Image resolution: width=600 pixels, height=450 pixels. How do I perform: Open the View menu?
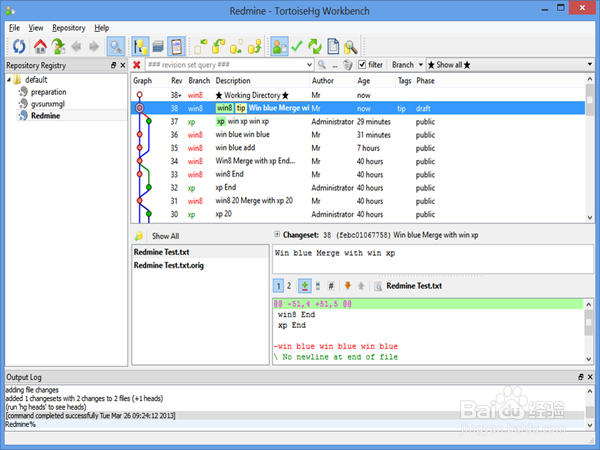click(36, 28)
